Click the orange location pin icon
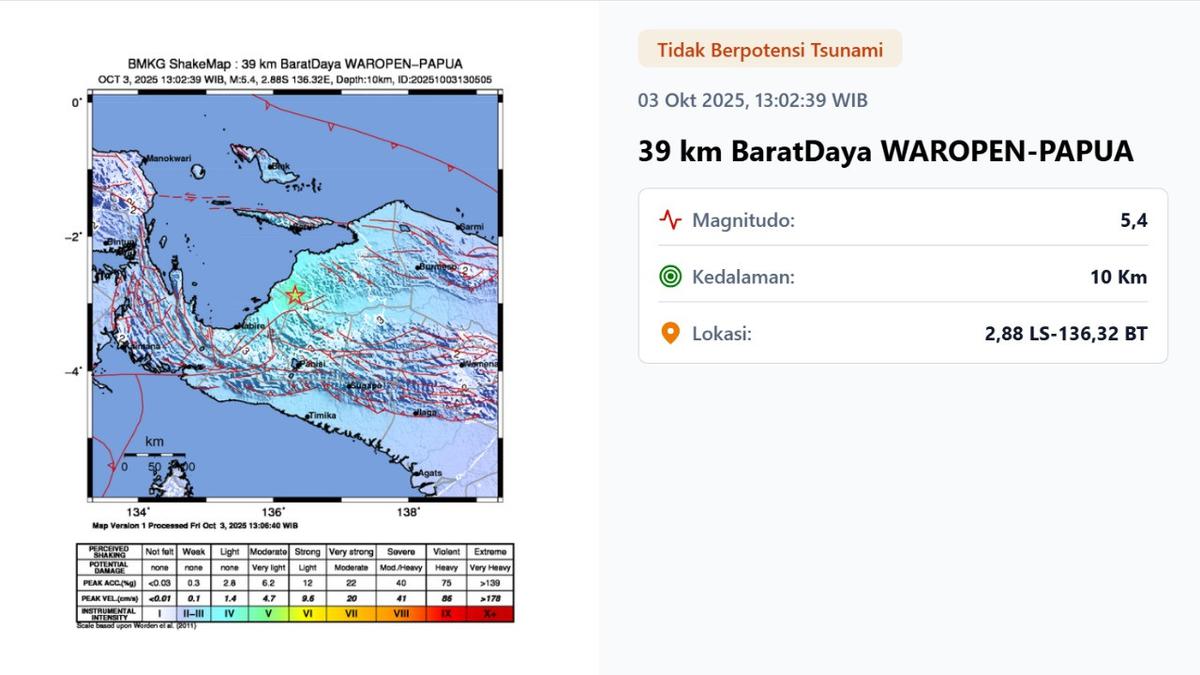 [670, 334]
